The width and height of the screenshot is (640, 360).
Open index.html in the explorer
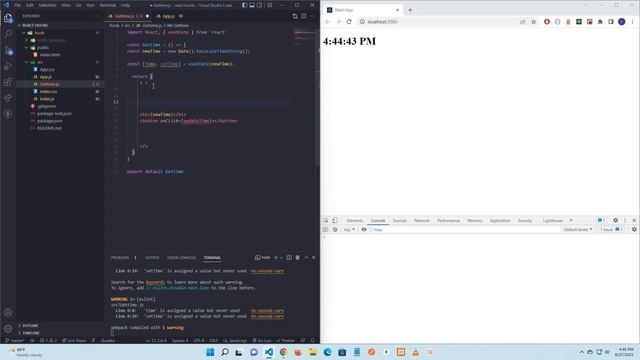tap(50, 55)
